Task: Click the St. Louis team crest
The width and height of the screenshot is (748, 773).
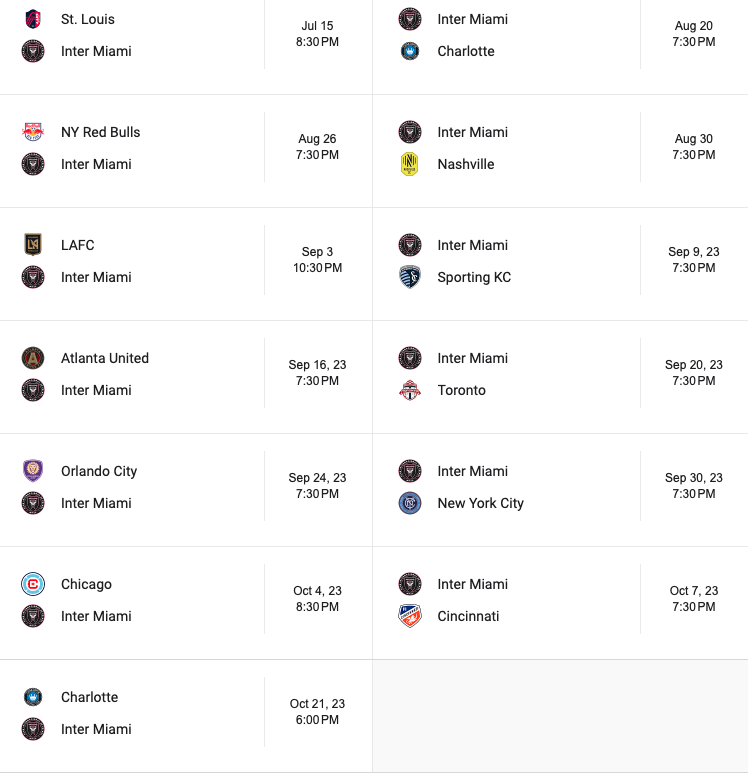Action: (33, 19)
